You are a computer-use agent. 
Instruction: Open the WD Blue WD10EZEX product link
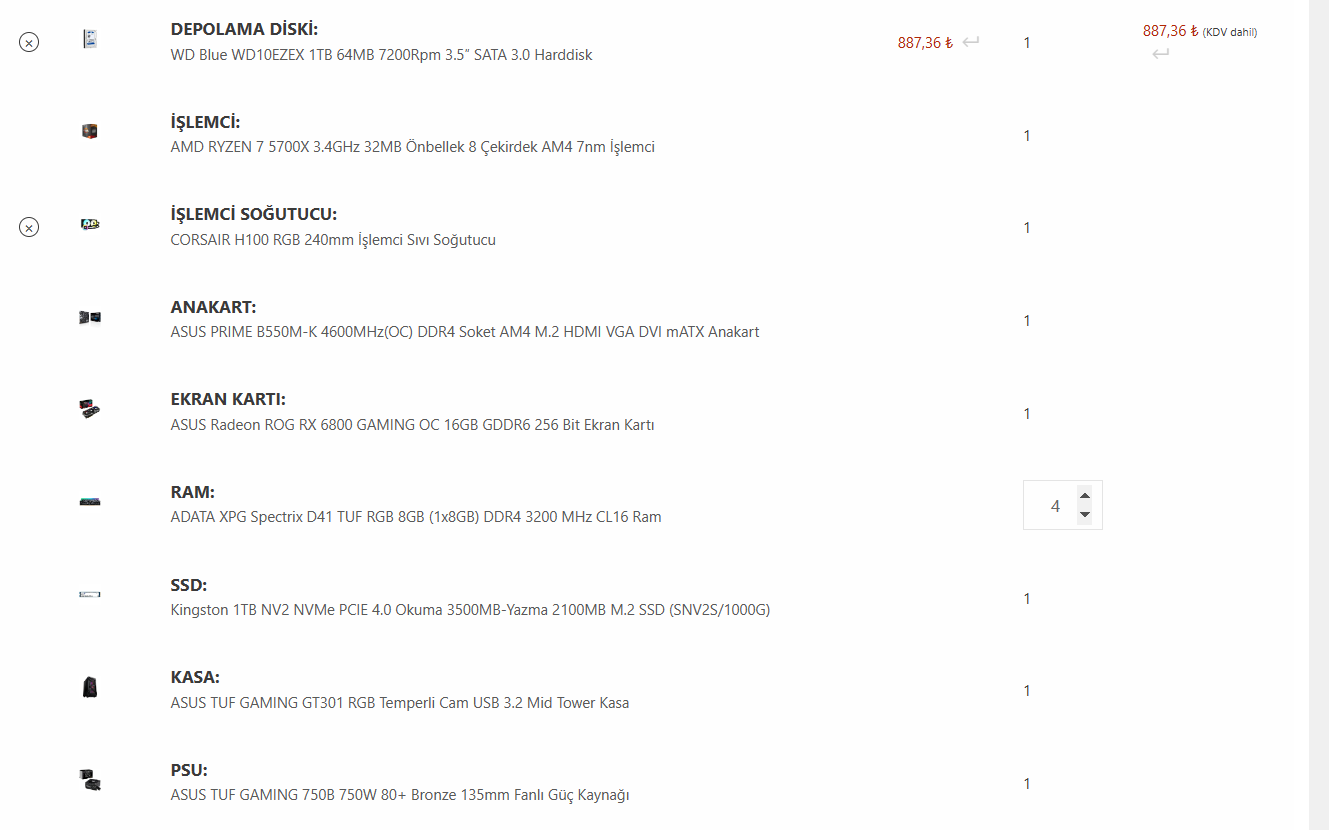point(381,55)
